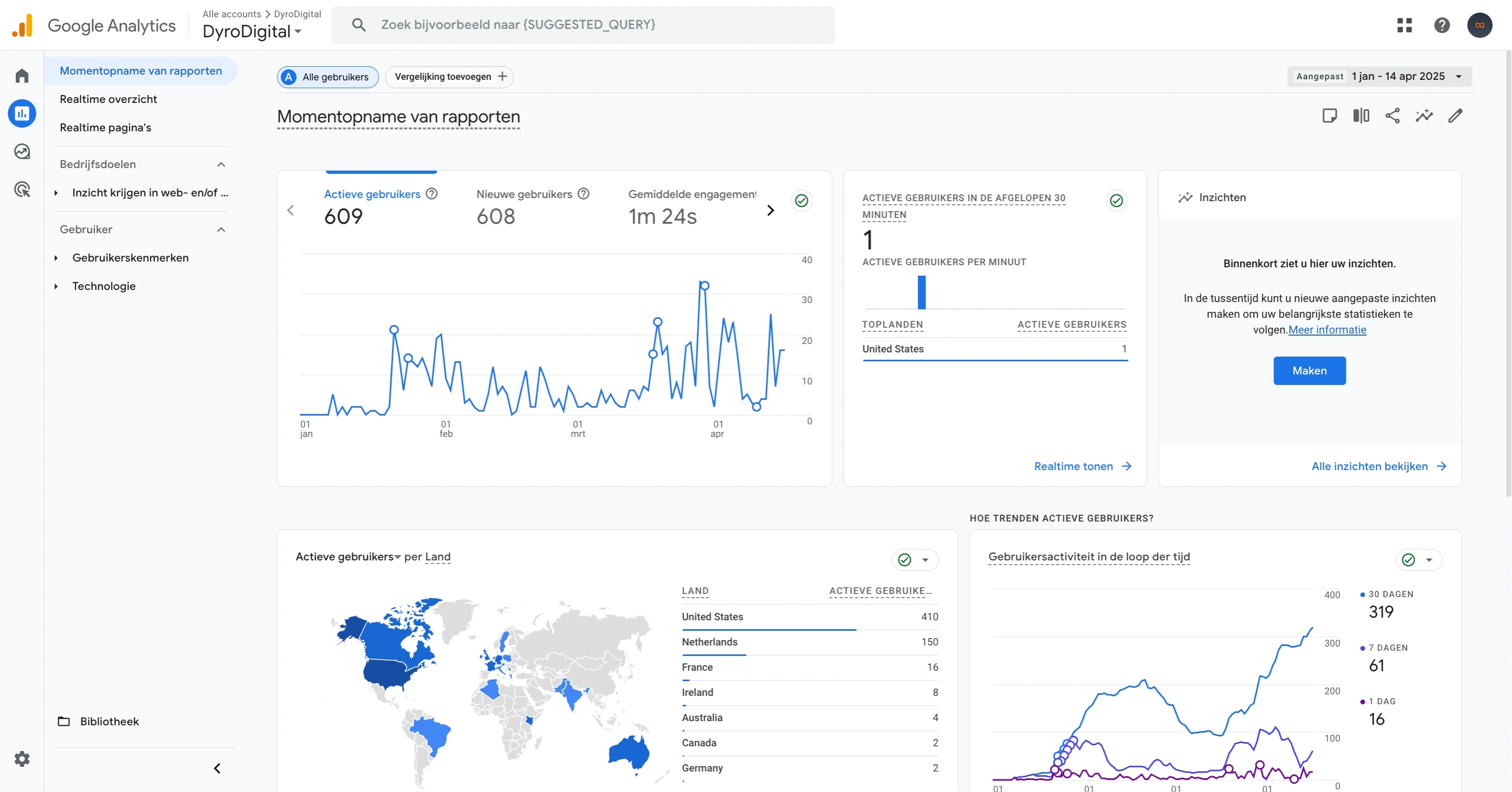The image size is (1512, 792).
Task: Expand the Technologie tree item
Action: pyautogui.click(x=56, y=286)
